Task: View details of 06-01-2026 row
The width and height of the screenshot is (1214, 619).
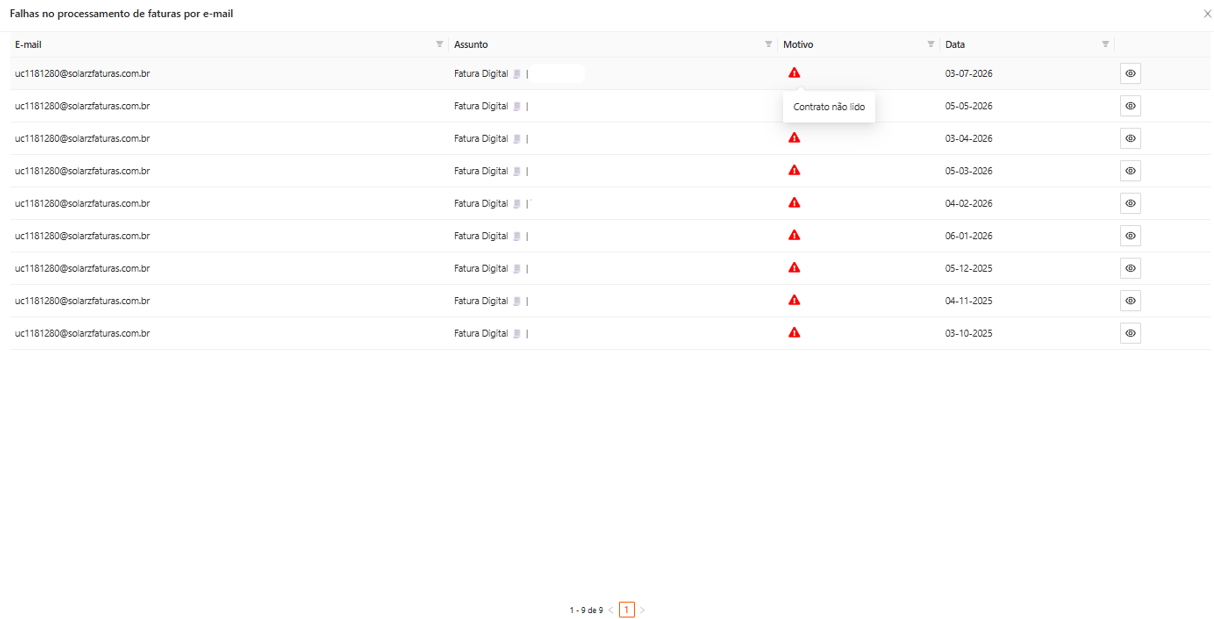Action: [x=1130, y=236]
